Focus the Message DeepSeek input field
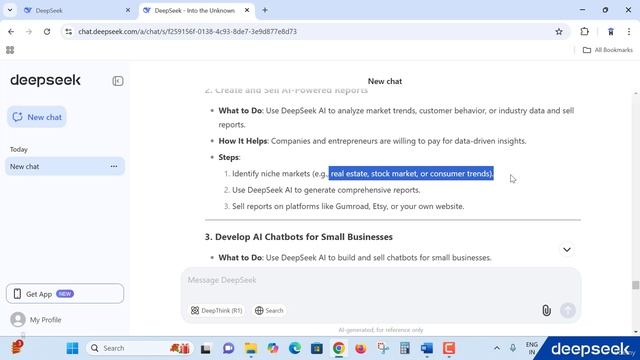Viewport: 640px width, 360px height. point(381,280)
